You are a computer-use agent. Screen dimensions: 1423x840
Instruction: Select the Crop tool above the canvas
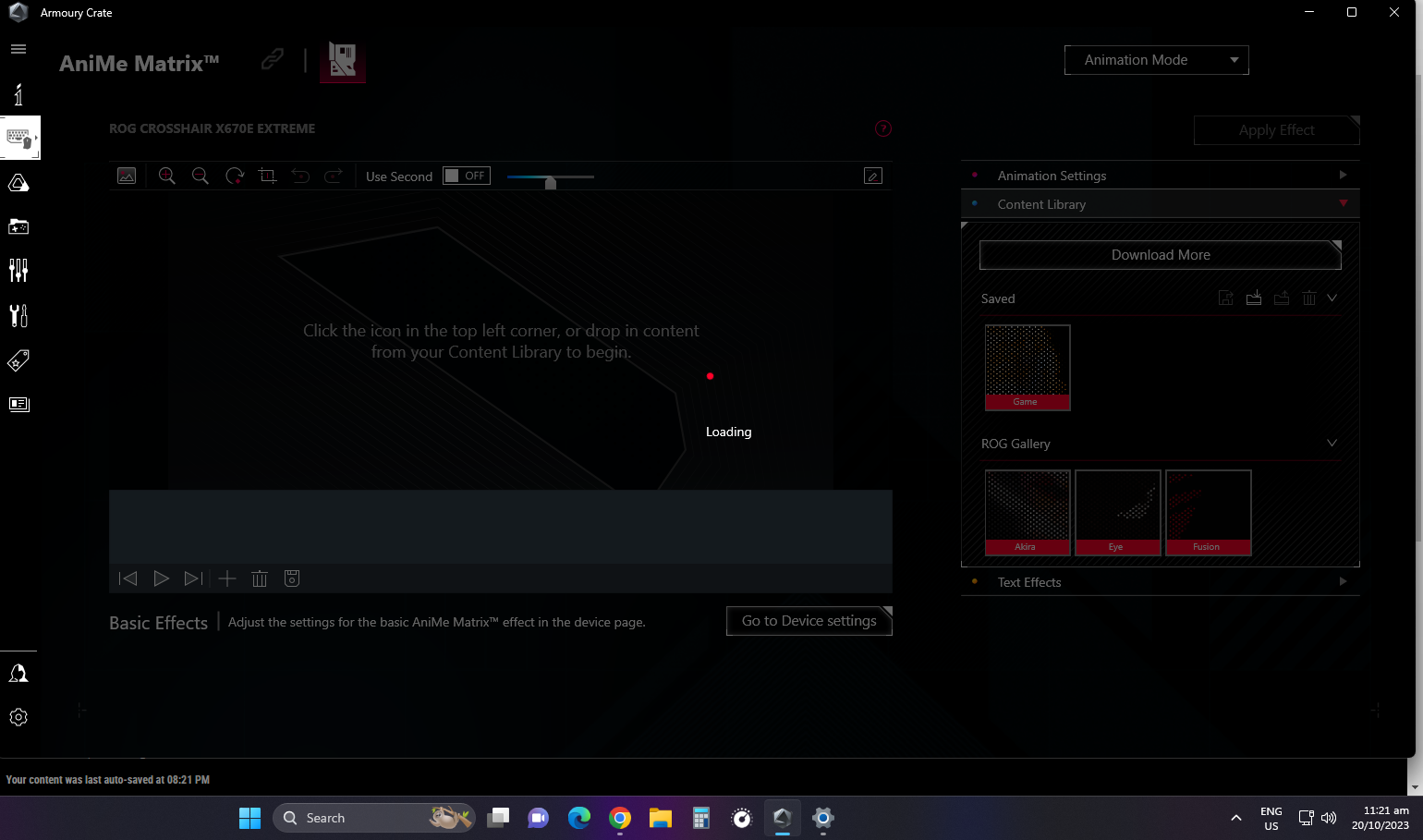pyautogui.click(x=267, y=176)
